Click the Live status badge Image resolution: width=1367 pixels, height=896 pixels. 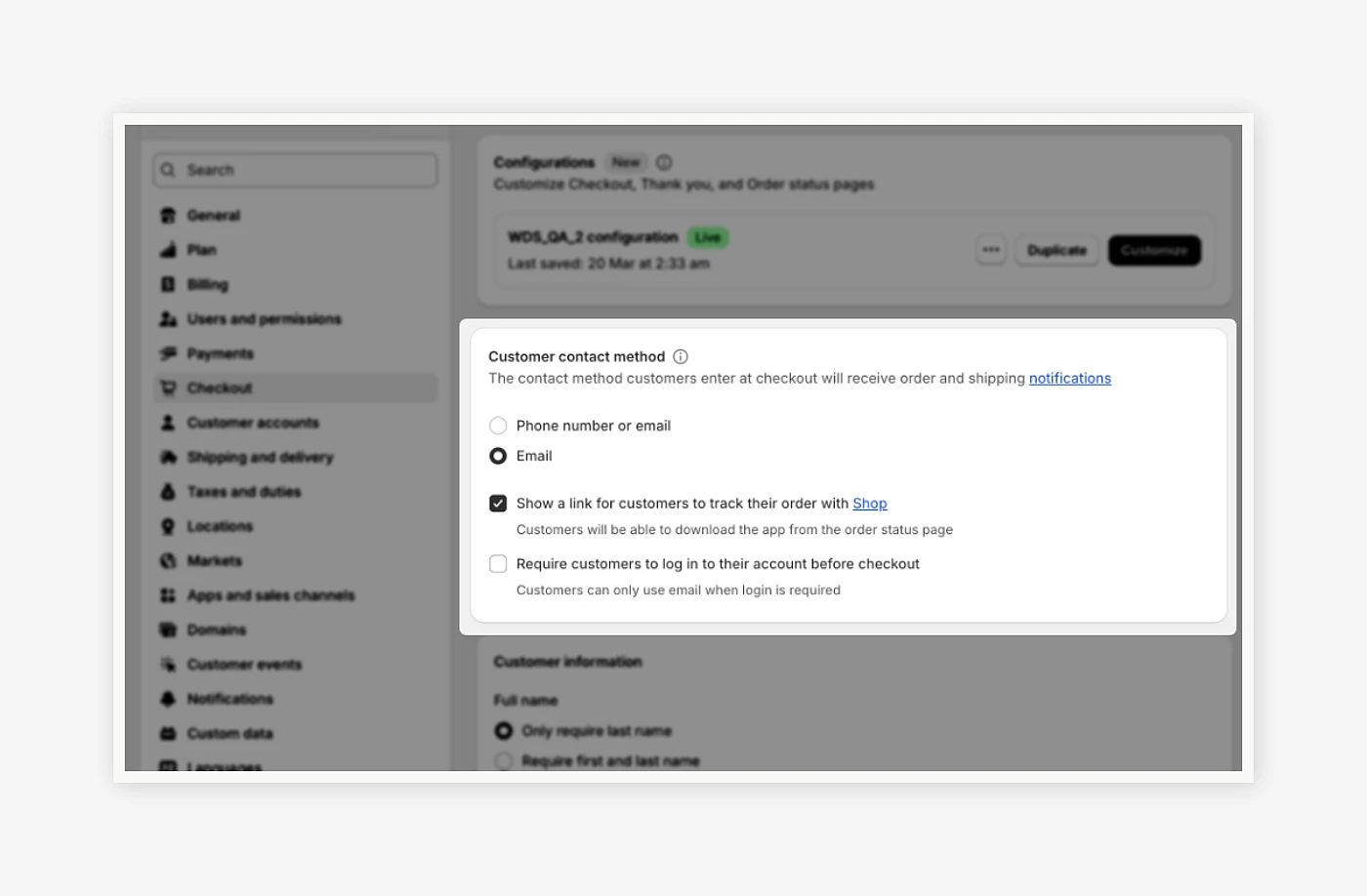click(708, 237)
